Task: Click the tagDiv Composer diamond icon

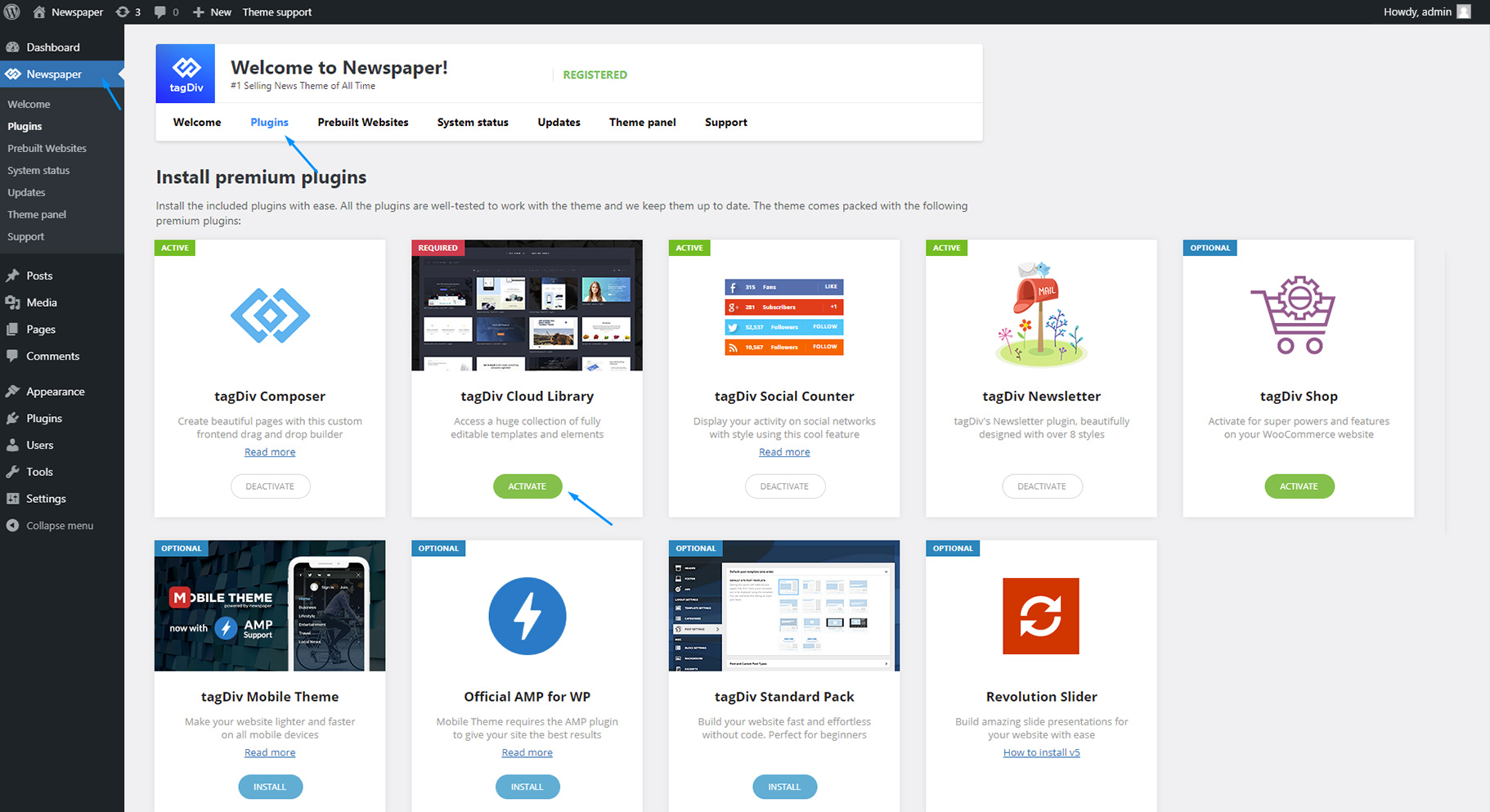Action: [x=270, y=316]
